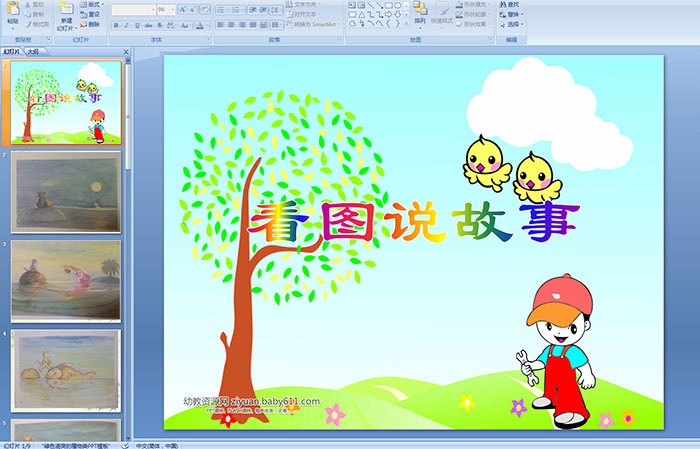Open the Paste dropdown arrow below 粘贴
Viewport: 700px width, 449px height.
(x=13, y=29)
